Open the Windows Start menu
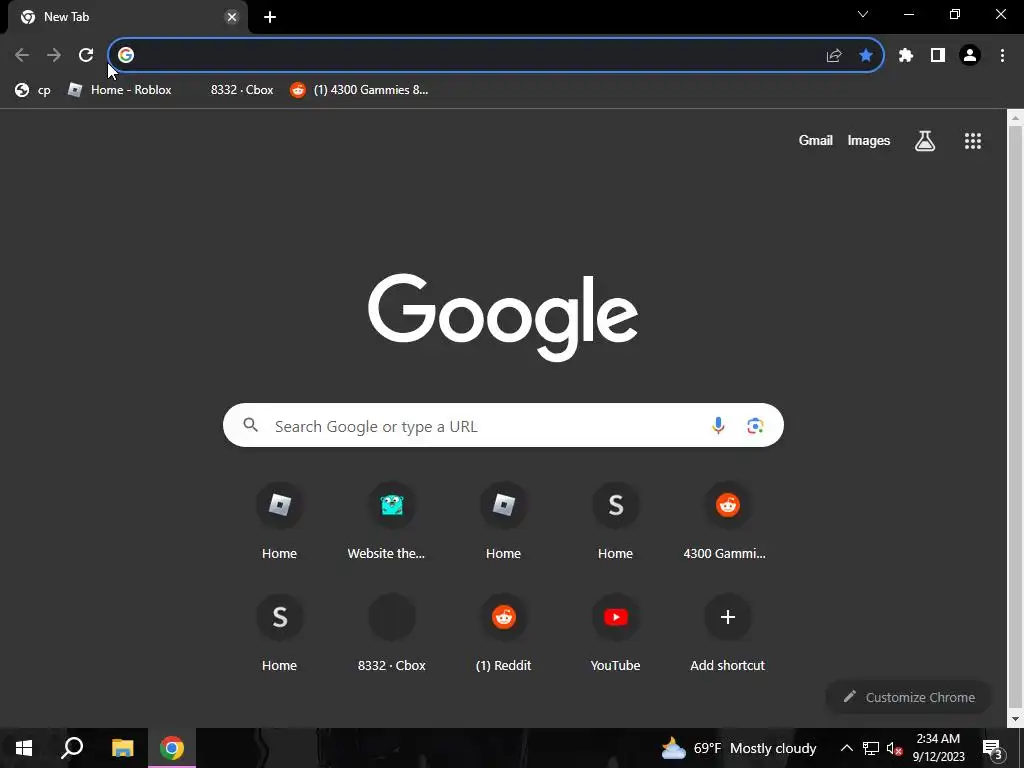The image size is (1024, 768). [x=24, y=748]
